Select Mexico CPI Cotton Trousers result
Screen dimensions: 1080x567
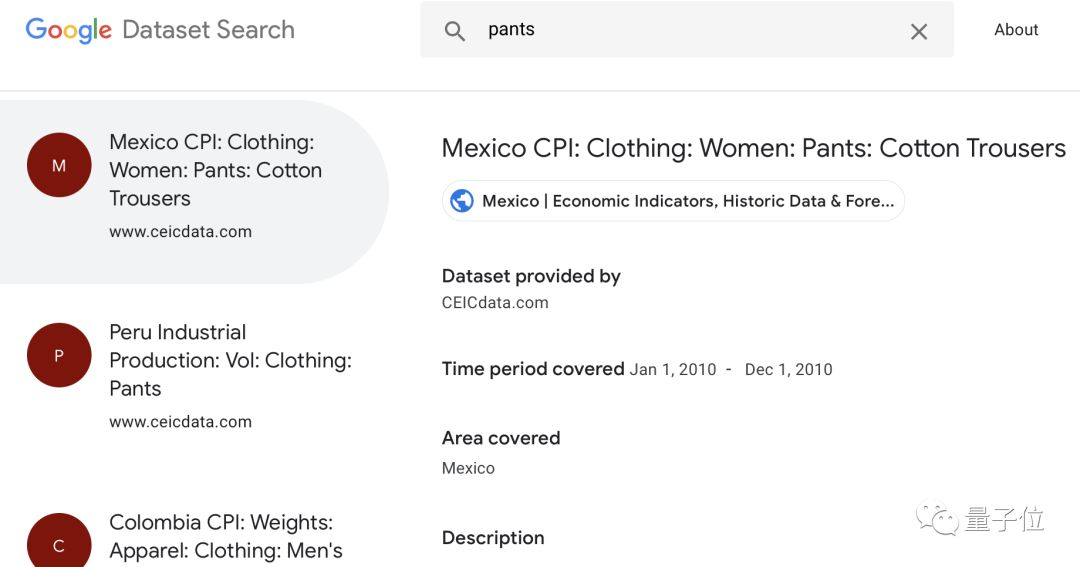click(194, 192)
